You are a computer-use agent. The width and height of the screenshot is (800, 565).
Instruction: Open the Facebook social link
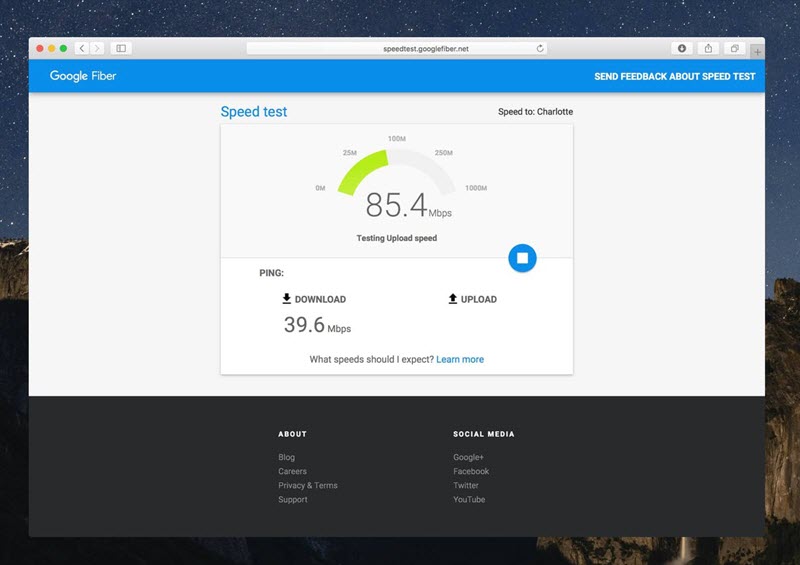click(x=471, y=471)
